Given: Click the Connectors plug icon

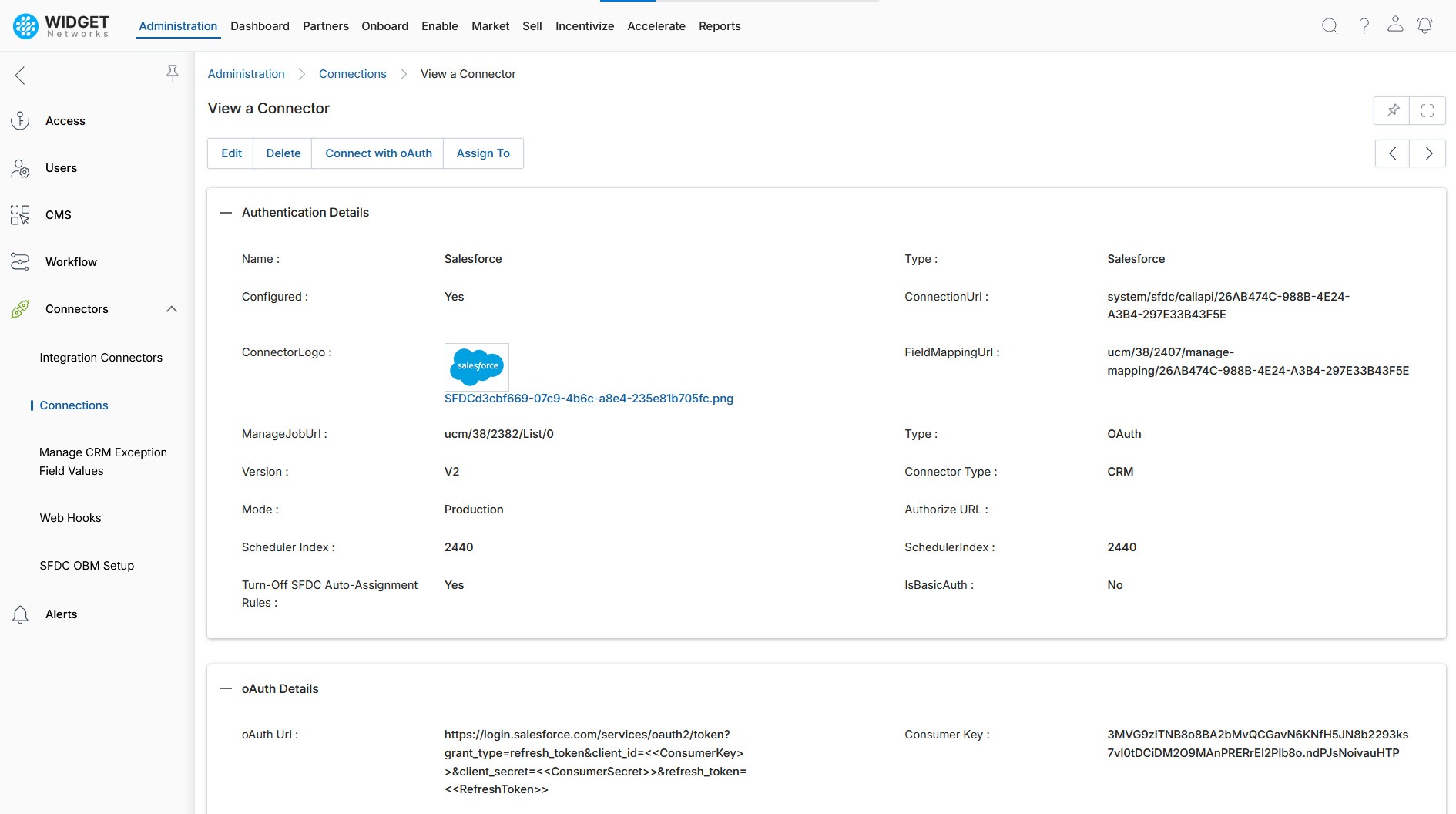Looking at the screenshot, I should coord(20,309).
